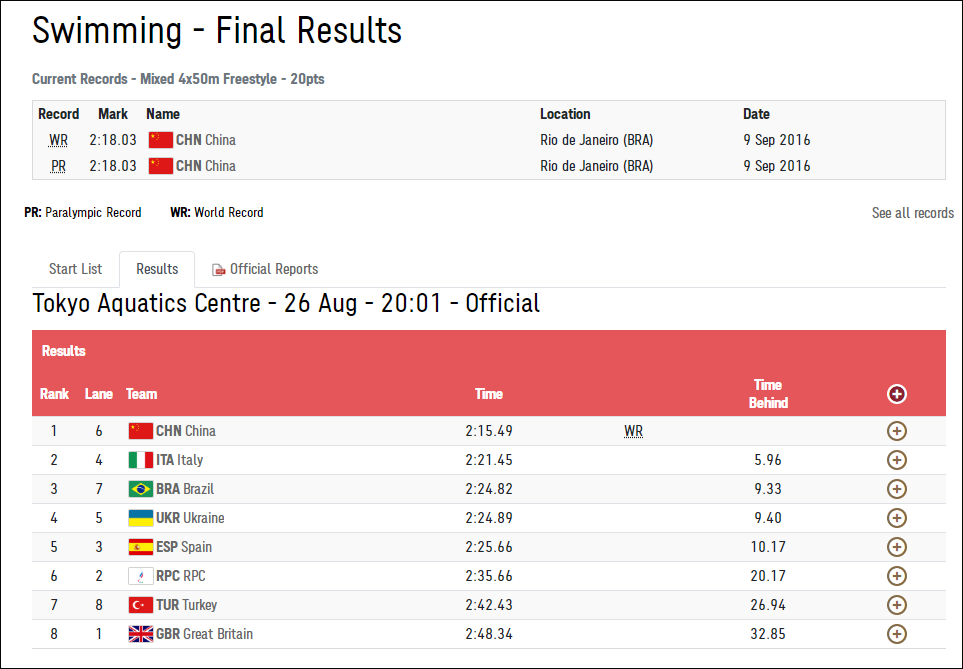Expand Ukraine's result row details

(x=897, y=518)
